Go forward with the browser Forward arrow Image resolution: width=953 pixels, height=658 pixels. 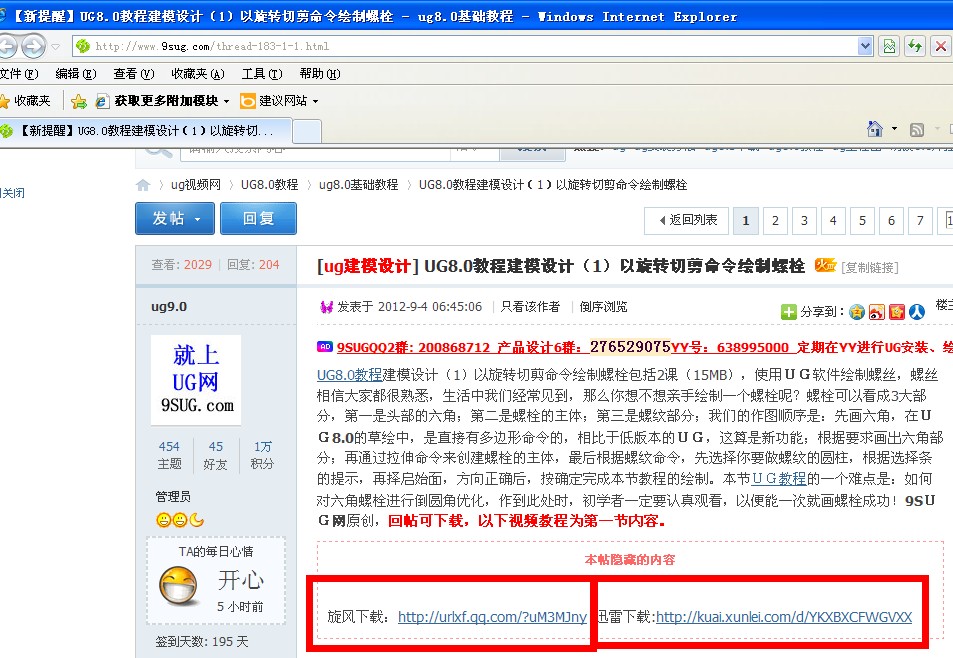pos(33,46)
